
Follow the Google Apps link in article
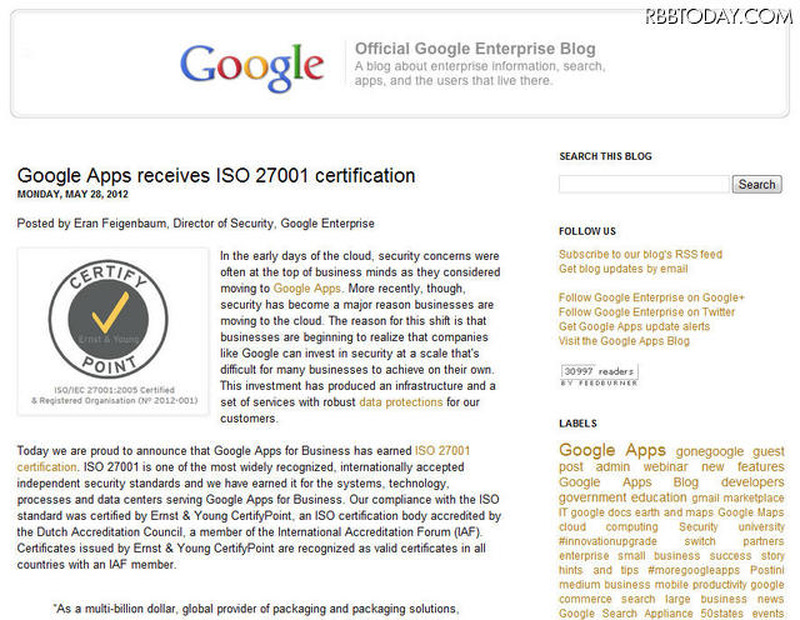(x=307, y=288)
